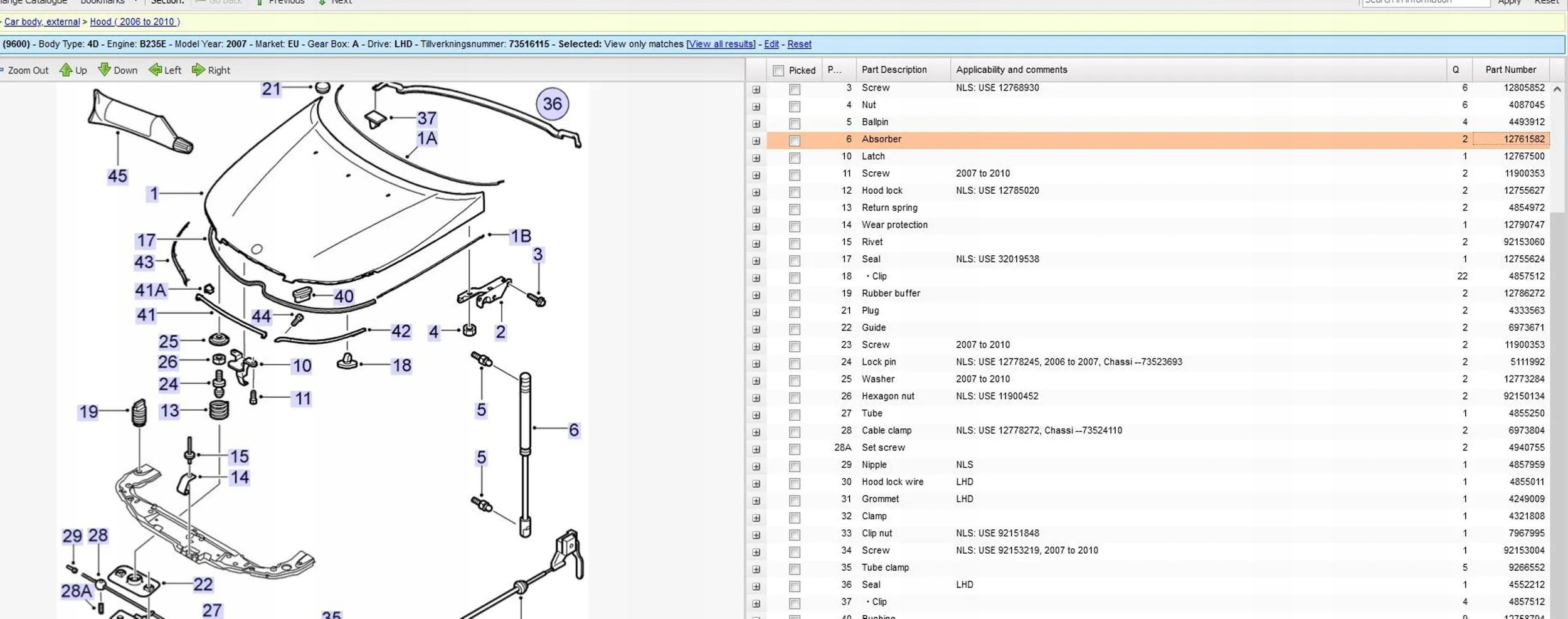Viewport: 1568px width, 619px height.
Task: Click the Part Number column header
Action: [1510, 70]
